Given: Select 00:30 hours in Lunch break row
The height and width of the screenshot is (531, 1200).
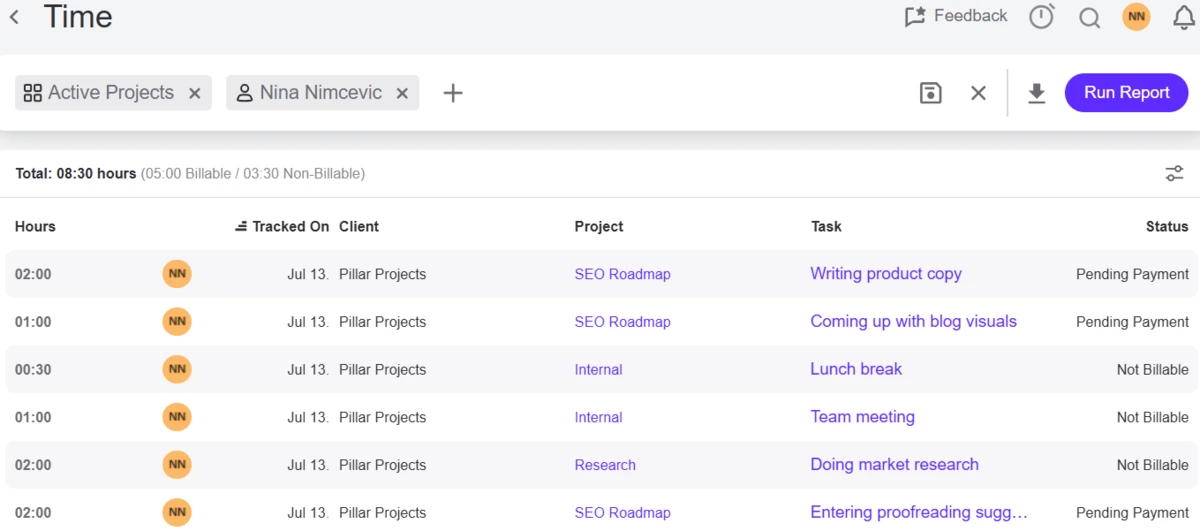Looking at the screenshot, I should tap(33, 370).
